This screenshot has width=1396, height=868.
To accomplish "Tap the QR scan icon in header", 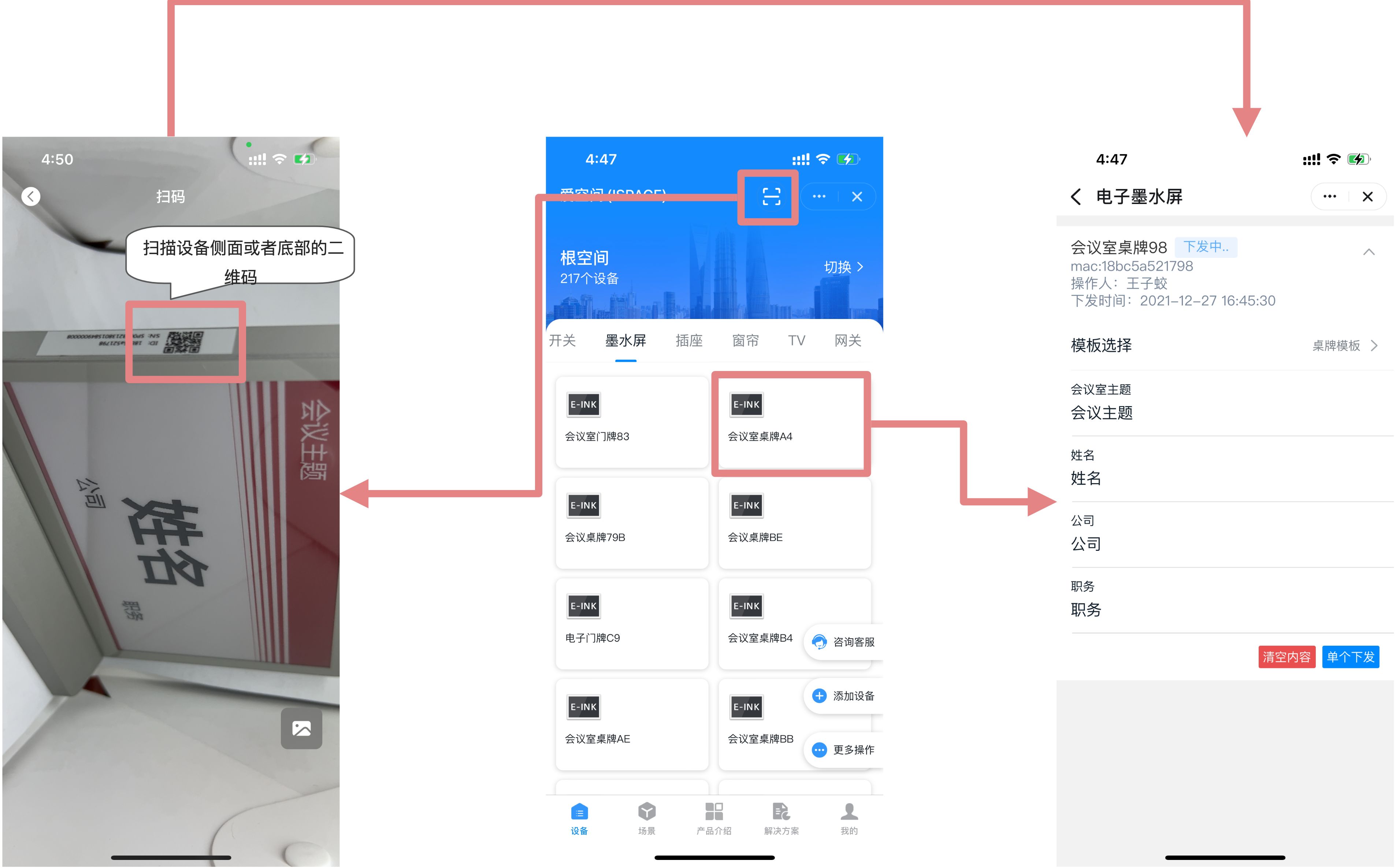I will [x=771, y=197].
